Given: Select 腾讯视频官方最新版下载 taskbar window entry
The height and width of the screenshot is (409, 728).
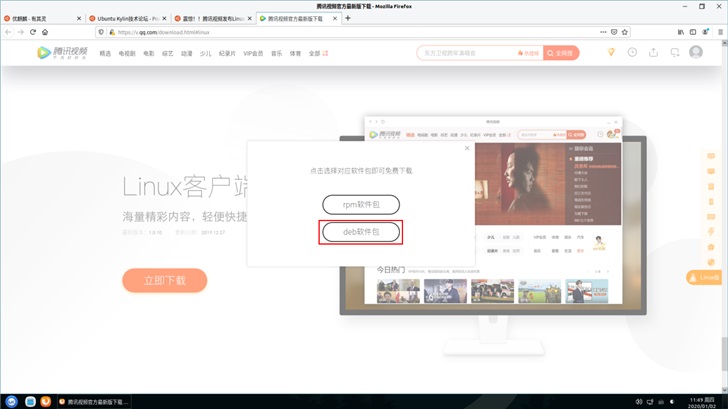Looking at the screenshot, I should tap(94, 402).
